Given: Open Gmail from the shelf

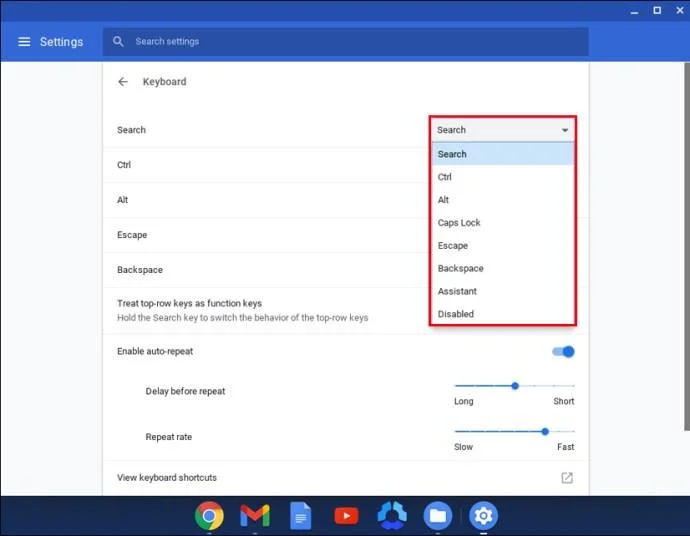Looking at the screenshot, I should pos(255,515).
